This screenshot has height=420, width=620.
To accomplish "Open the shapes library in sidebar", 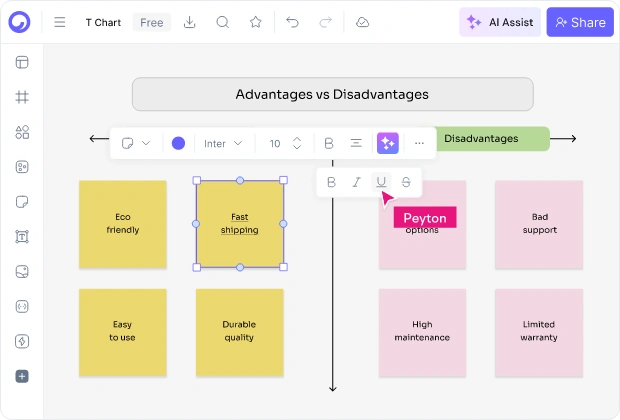I will coord(22,132).
